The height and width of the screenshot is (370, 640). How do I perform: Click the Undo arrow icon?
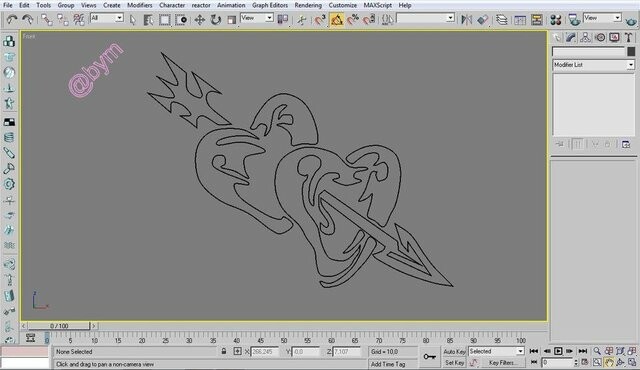click(11, 20)
